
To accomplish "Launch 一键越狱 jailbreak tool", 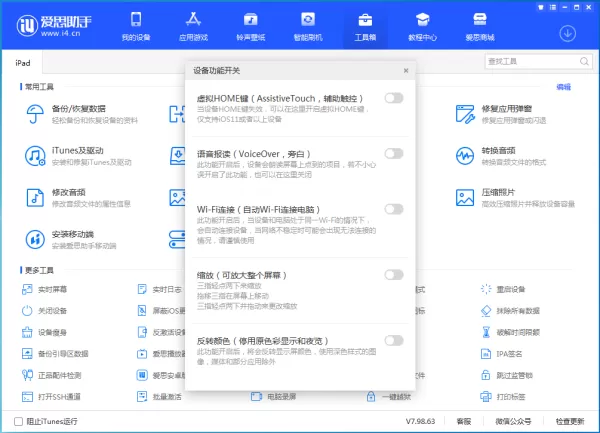I will (x=389, y=397).
